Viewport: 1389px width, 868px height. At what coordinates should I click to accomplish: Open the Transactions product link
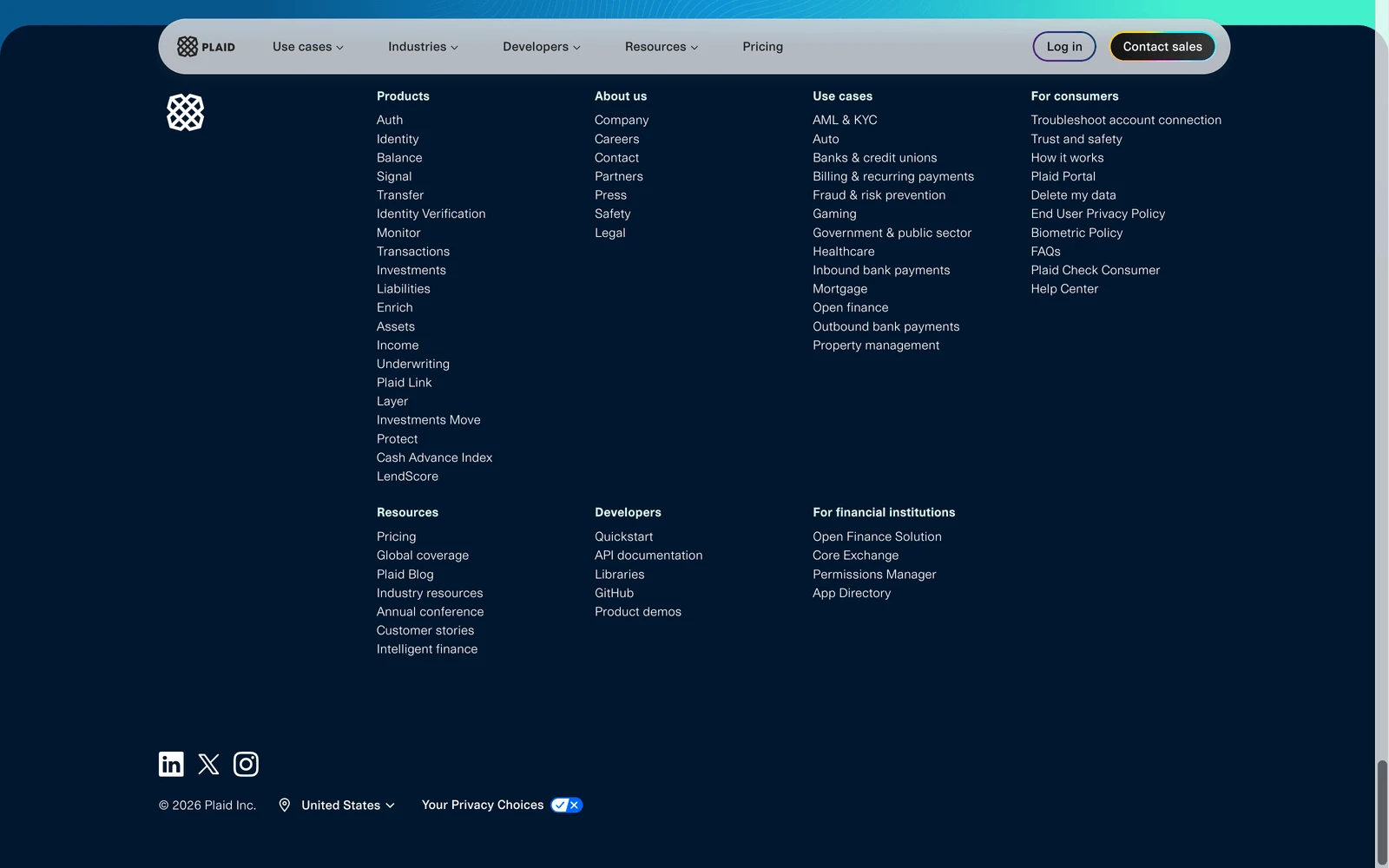point(413,252)
